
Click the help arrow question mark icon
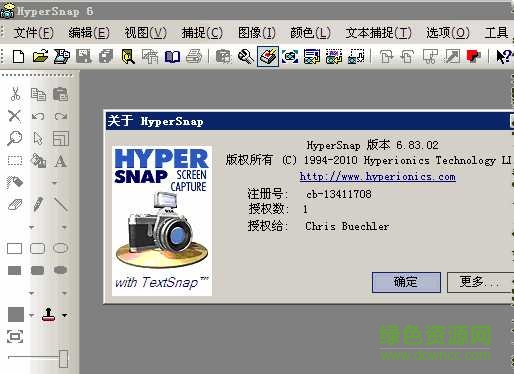(x=503, y=56)
